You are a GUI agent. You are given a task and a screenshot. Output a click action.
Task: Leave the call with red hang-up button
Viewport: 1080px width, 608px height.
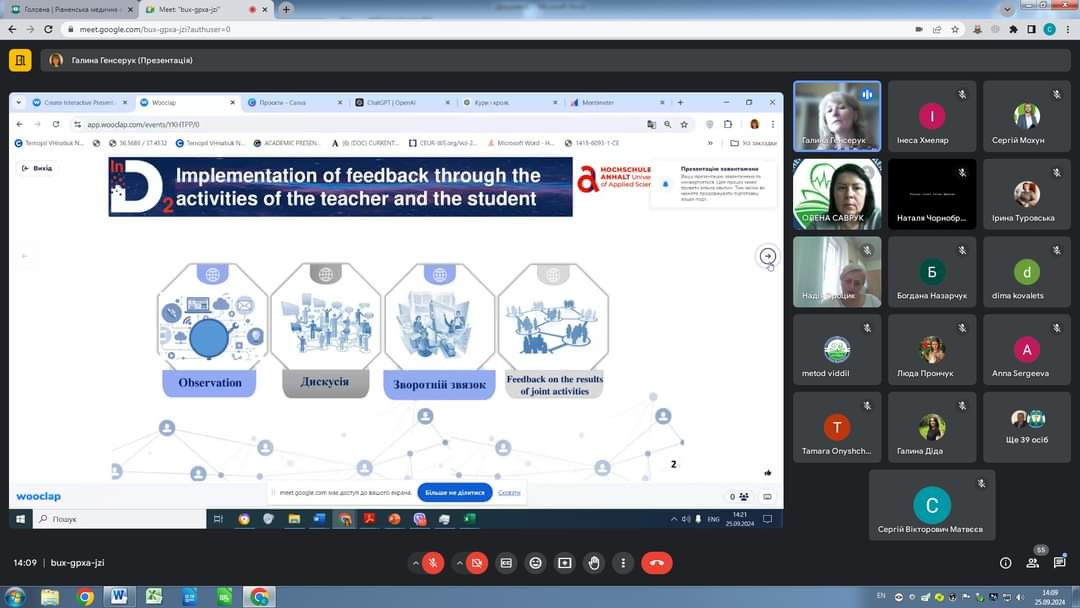657,563
